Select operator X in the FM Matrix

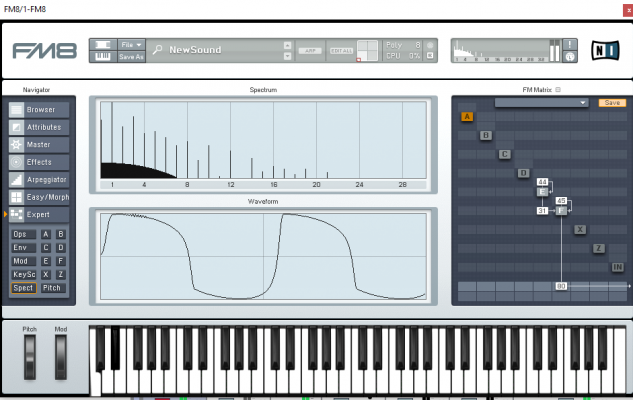(x=580, y=230)
